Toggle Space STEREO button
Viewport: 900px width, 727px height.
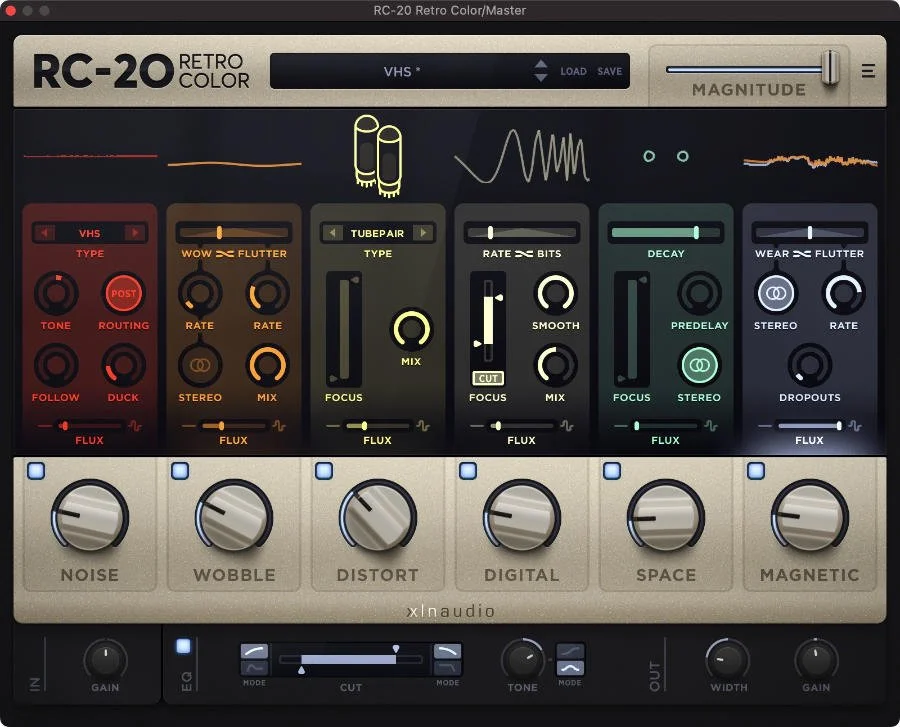point(699,365)
